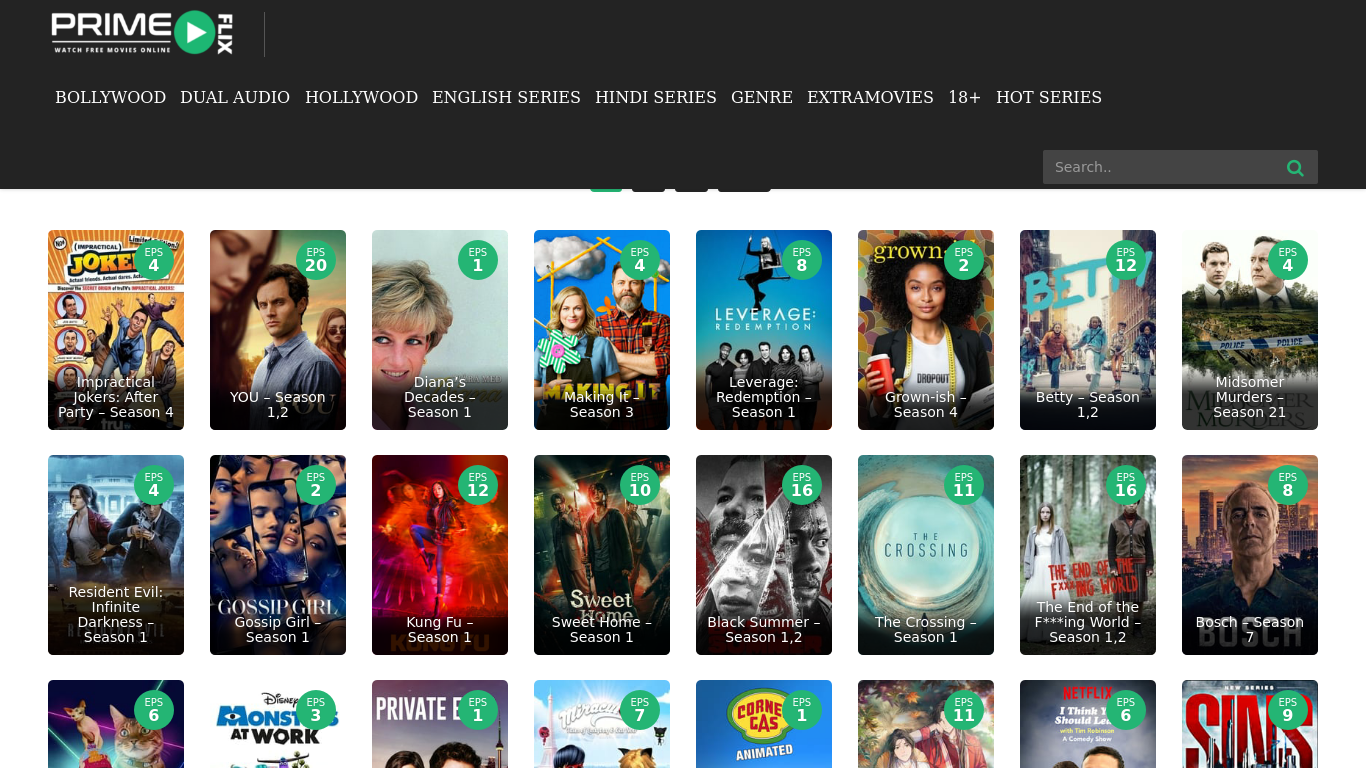Open the HOT SERIES dropdown
The image size is (1366, 768).
coord(1048,97)
